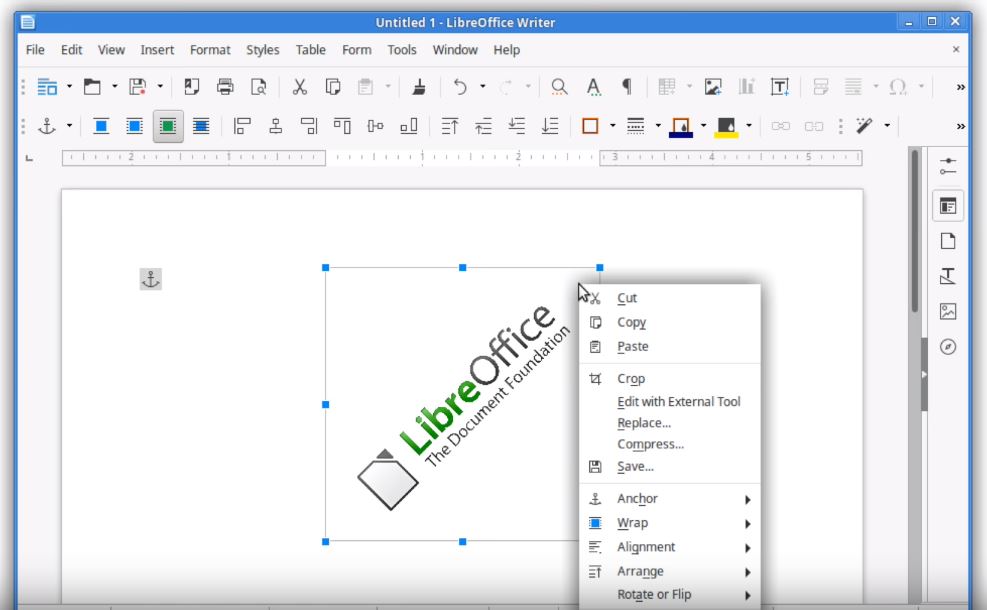Choose Save... from the context menu
Viewport: 987px width, 610px height.
coord(670,466)
